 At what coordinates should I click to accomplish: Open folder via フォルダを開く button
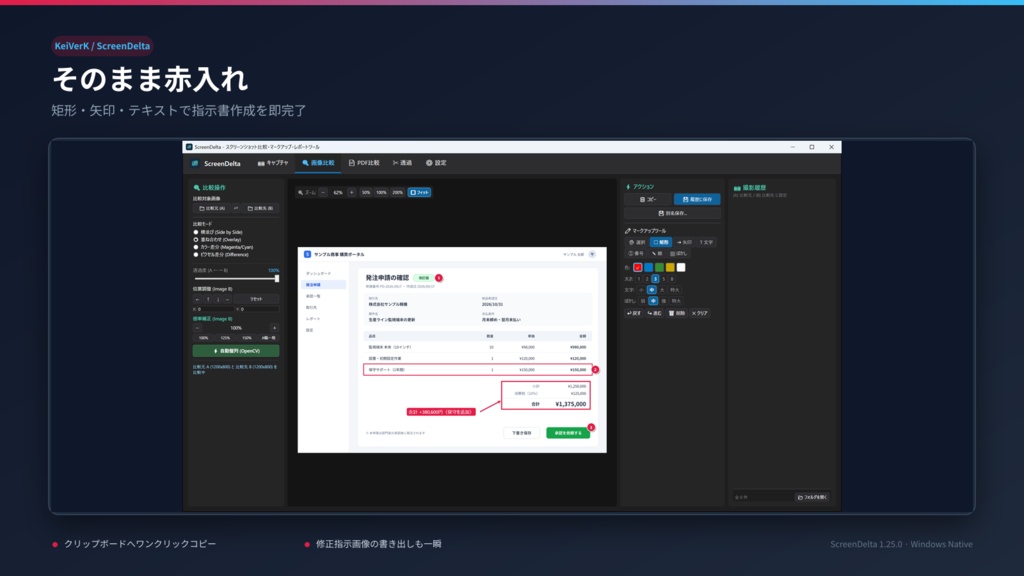812,497
